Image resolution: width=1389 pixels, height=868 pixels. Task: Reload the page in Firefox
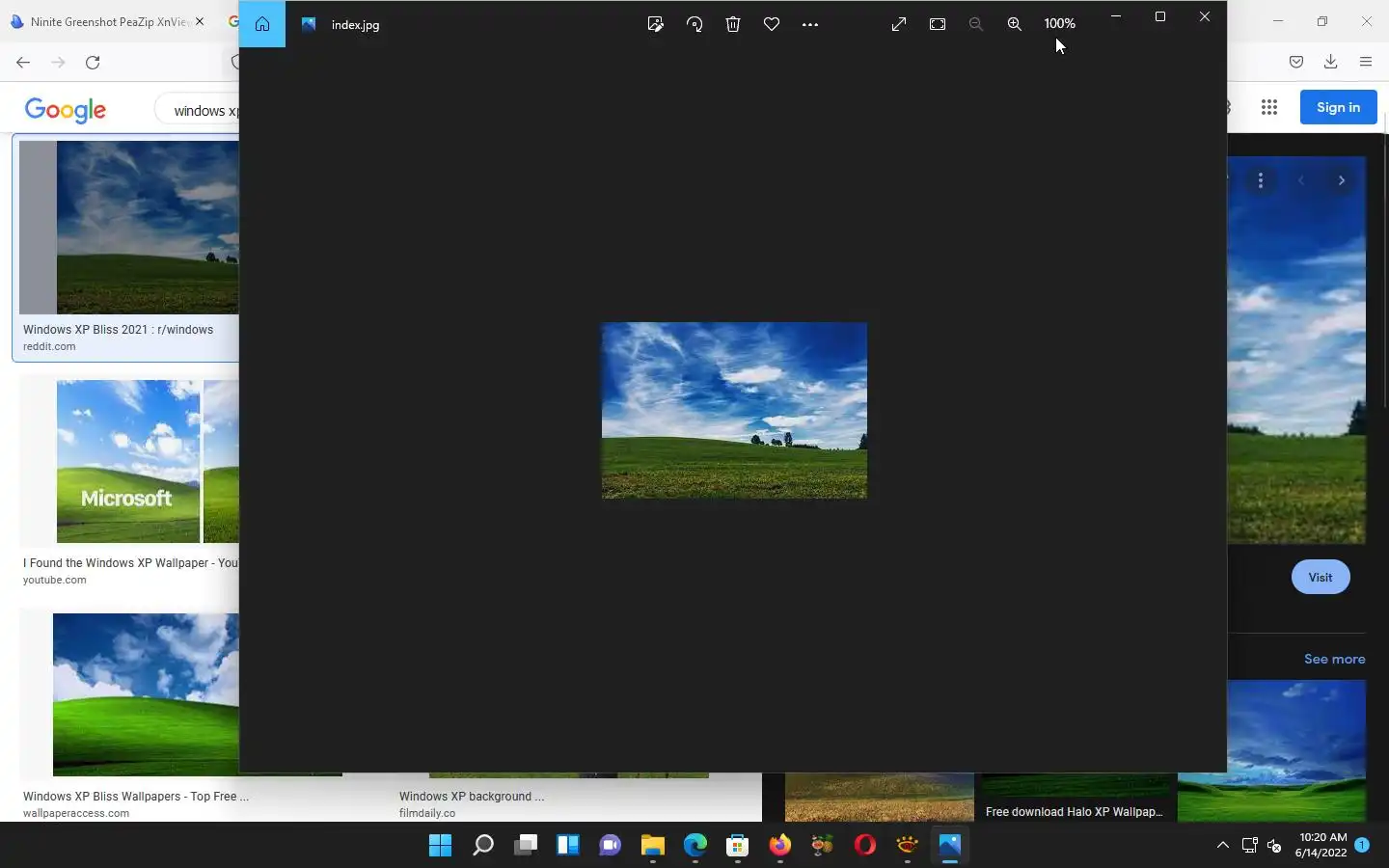click(x=93, y=63)
